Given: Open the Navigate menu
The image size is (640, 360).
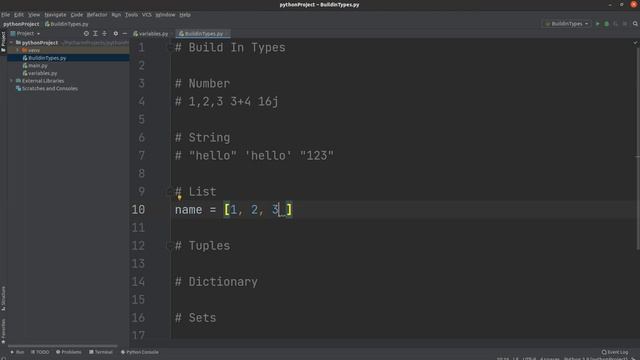Looking at the screenshot, I should (55, 15).
